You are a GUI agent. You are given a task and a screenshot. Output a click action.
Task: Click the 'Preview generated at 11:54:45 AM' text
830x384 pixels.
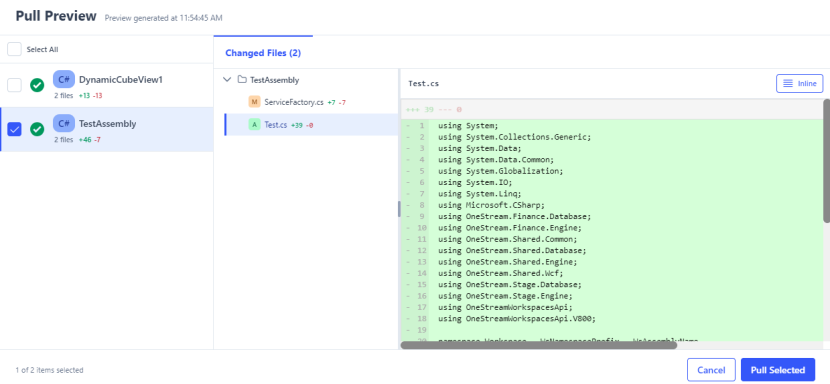point(164,18)
